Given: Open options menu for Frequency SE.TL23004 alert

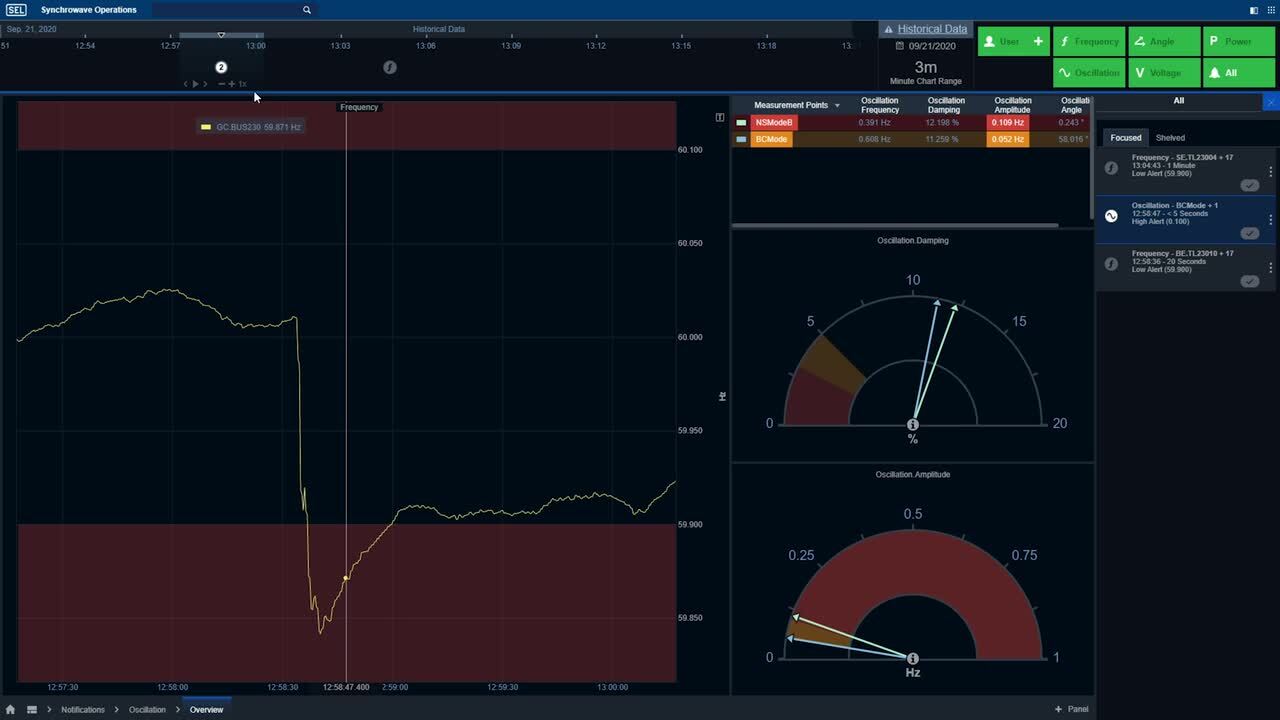Looking at the screenshot, I should click(1270, 170).
